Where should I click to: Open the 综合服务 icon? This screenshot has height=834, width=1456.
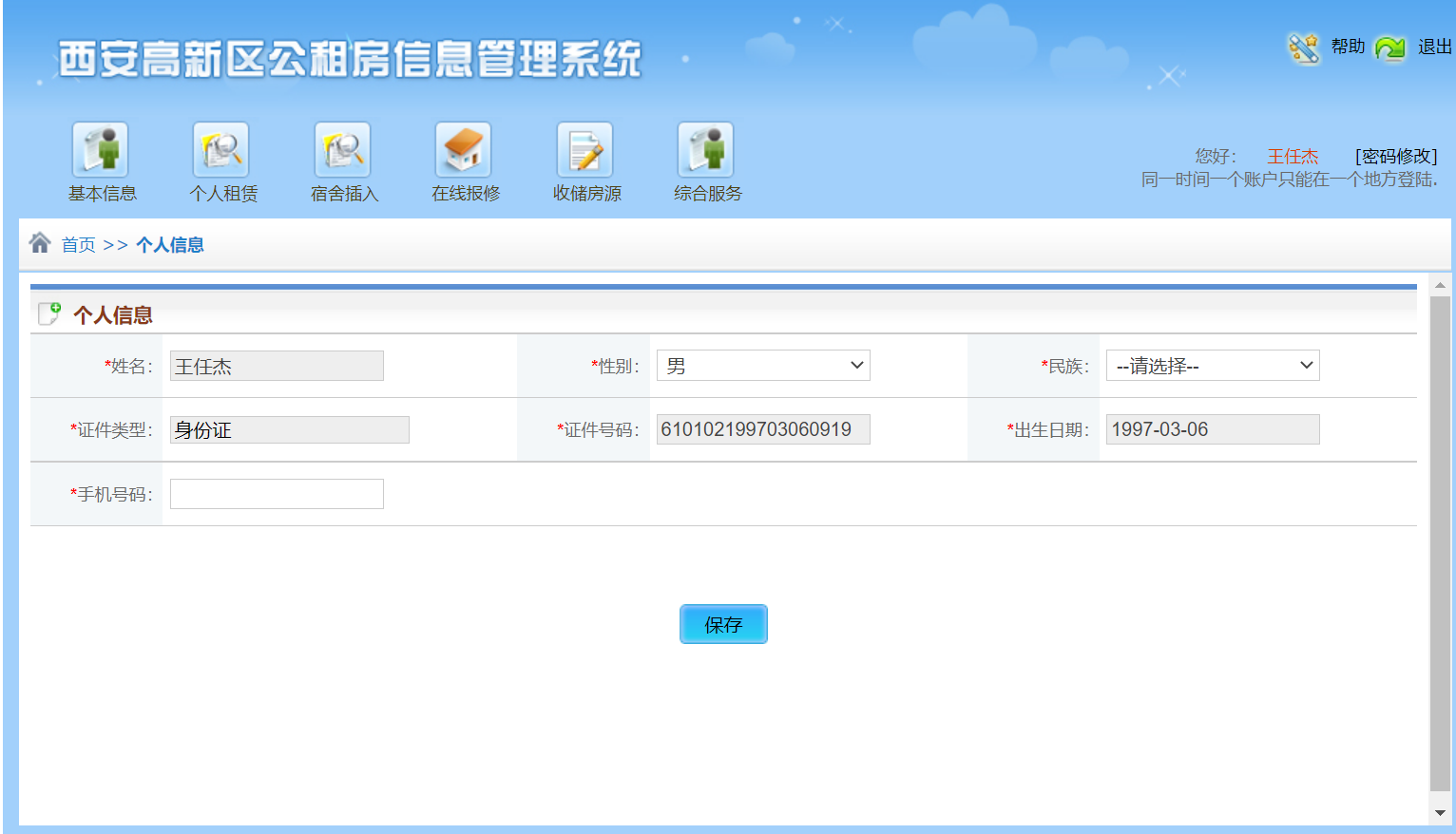[x=706, y=150]
